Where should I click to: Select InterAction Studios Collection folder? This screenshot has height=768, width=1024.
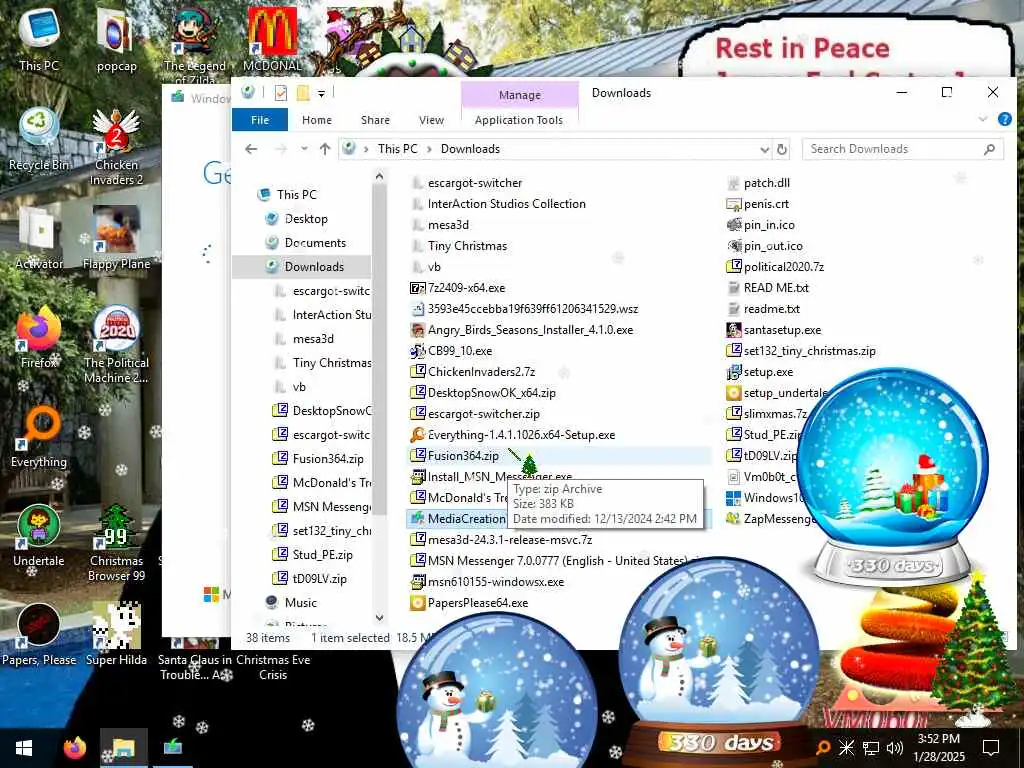pyautogui.click(x=507, y=204)
